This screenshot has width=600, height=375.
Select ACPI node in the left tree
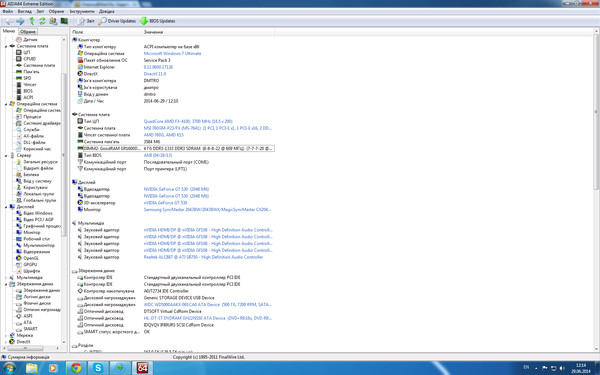[28, 98]
